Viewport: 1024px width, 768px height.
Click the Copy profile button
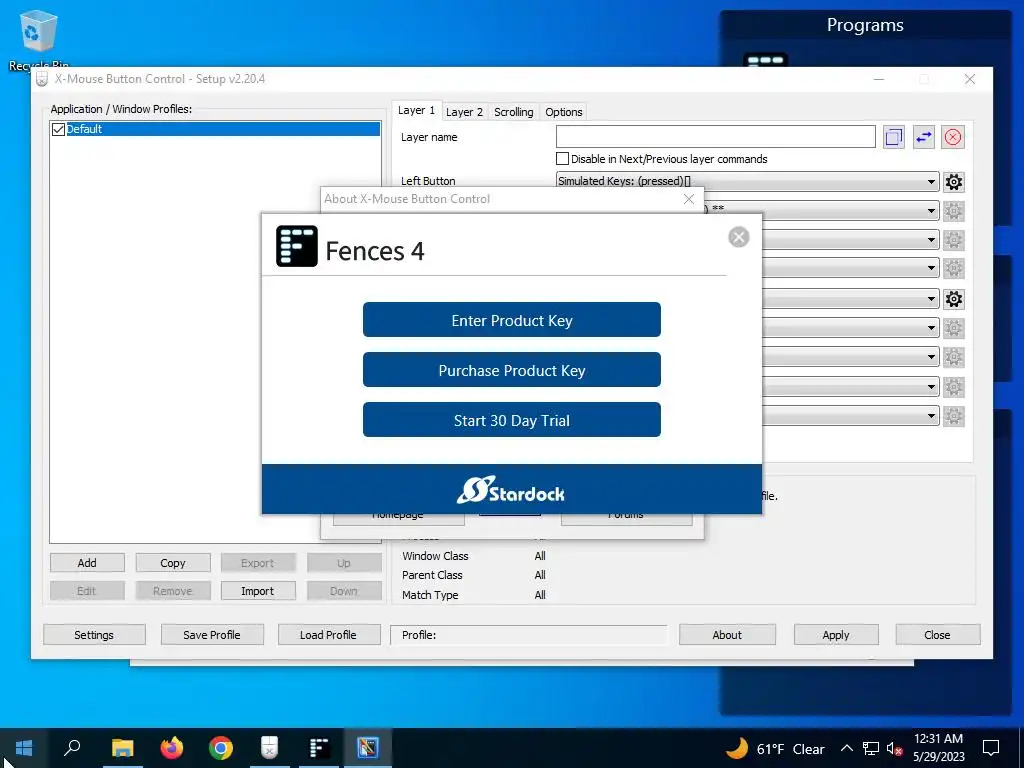[172, 563]
